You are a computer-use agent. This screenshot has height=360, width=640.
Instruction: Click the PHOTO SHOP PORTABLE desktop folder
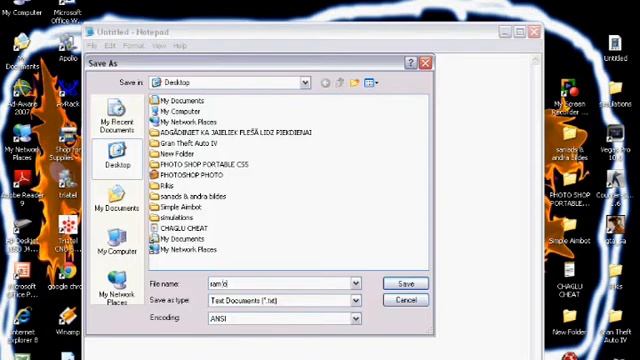pos(569,189)
